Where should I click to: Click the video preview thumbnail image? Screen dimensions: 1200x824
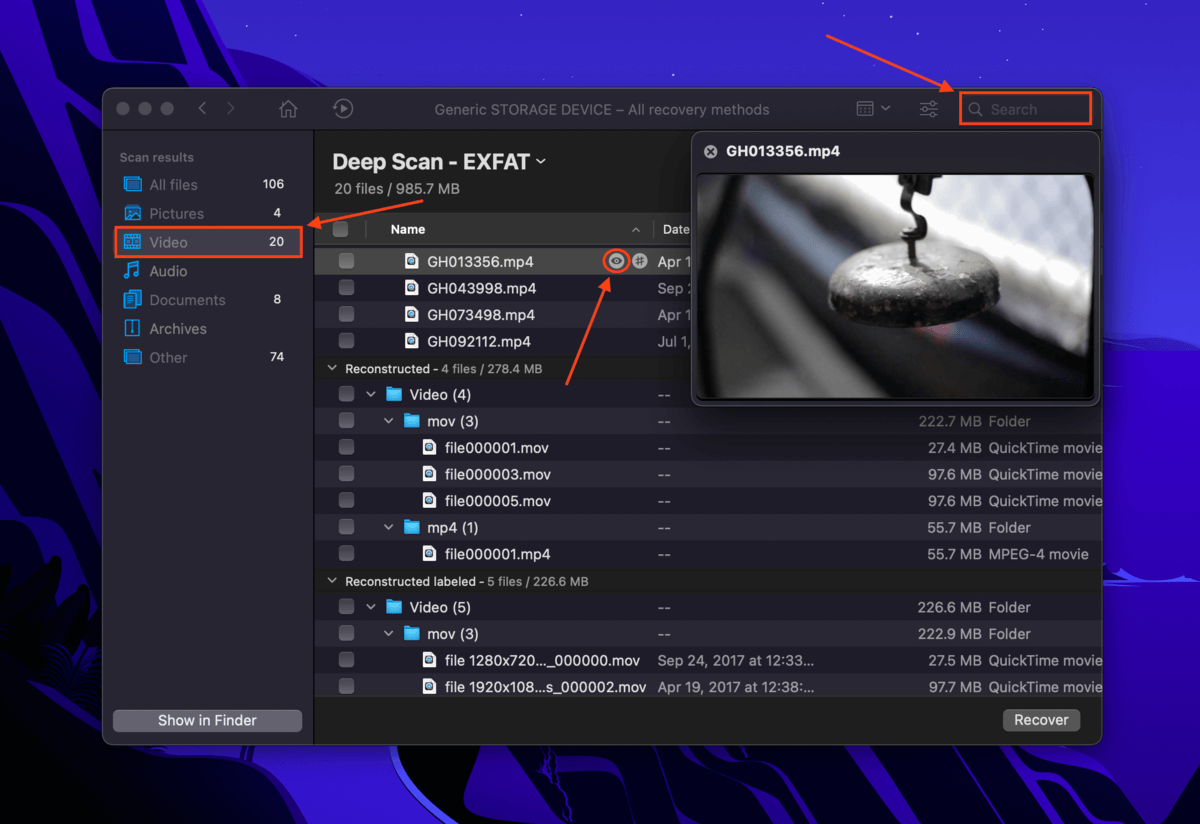895,286
